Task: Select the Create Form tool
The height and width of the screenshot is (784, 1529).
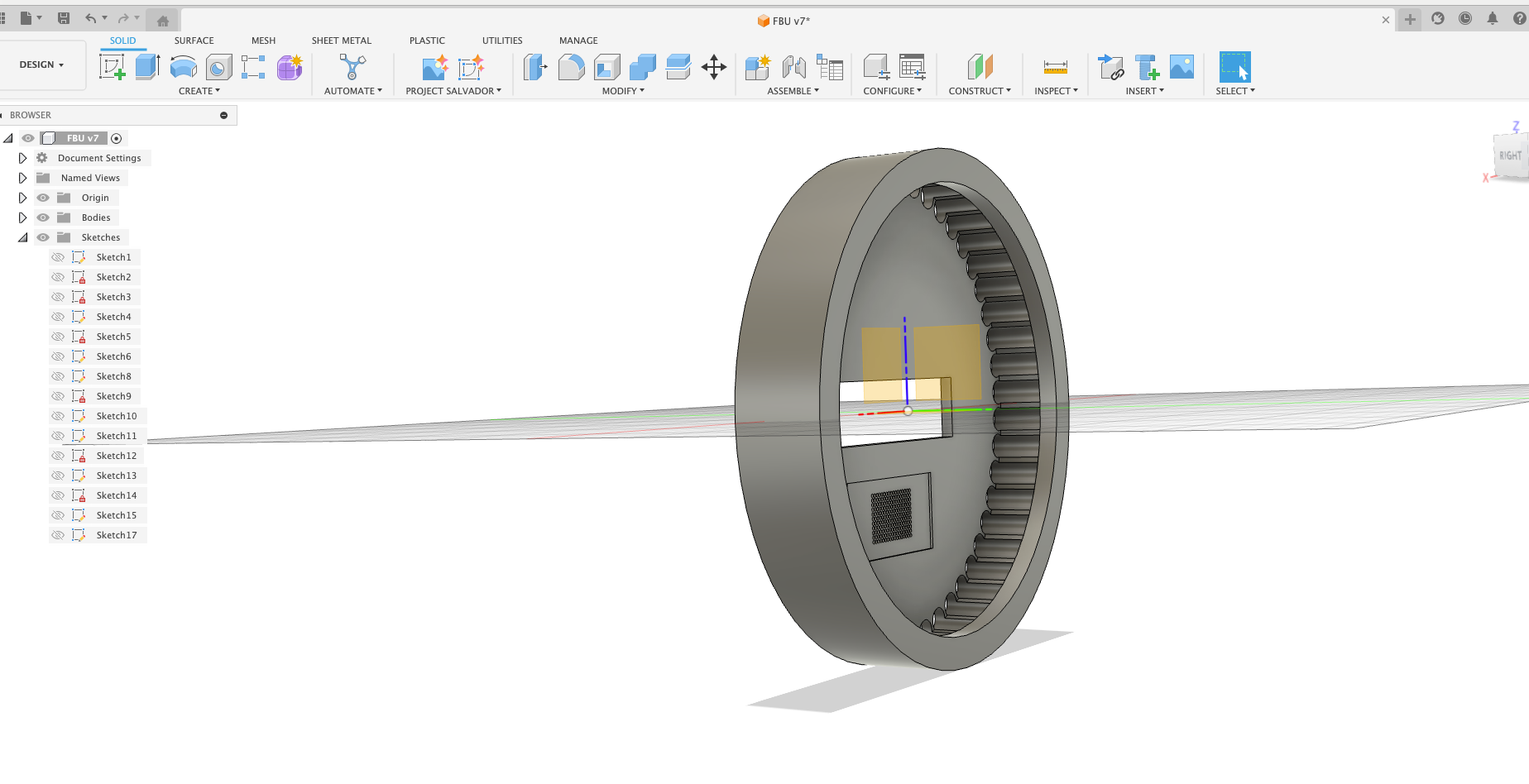Action: pos(290,67)
